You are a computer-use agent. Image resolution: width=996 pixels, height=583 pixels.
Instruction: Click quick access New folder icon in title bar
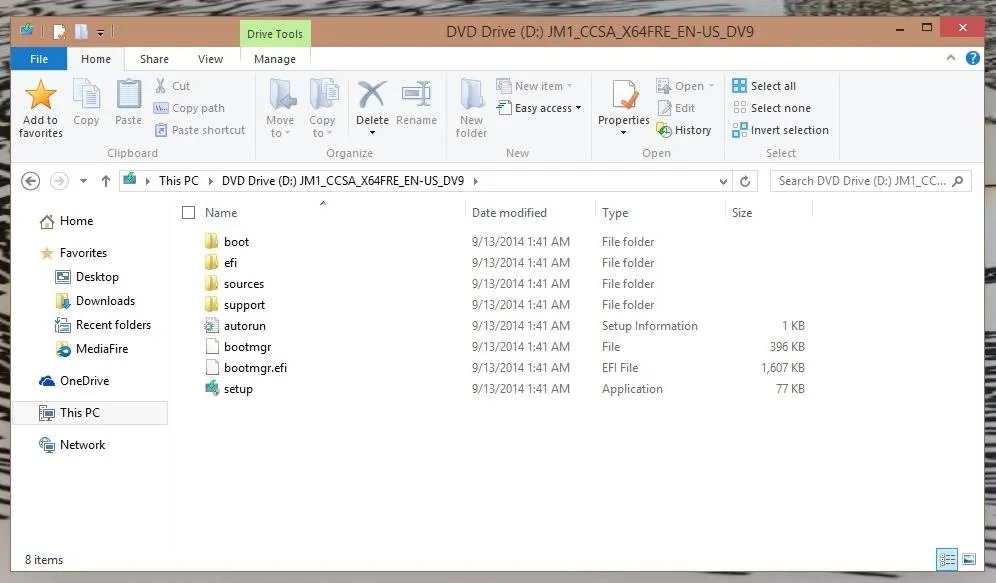(x=81, y=31)
